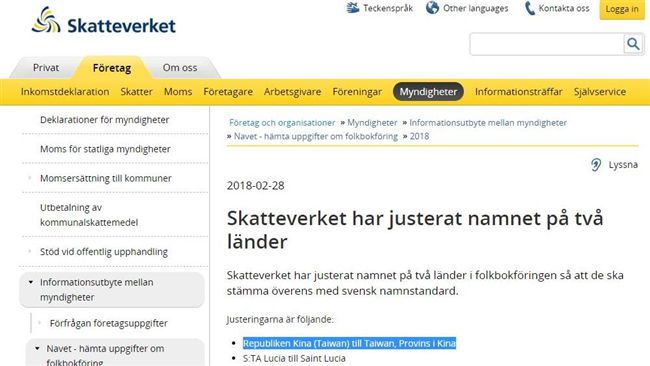Collapse Navet - hämta uppgifter om folkbokföring
Image resolution: width=650 pixels, height=366 pixels.
(37, 349)
